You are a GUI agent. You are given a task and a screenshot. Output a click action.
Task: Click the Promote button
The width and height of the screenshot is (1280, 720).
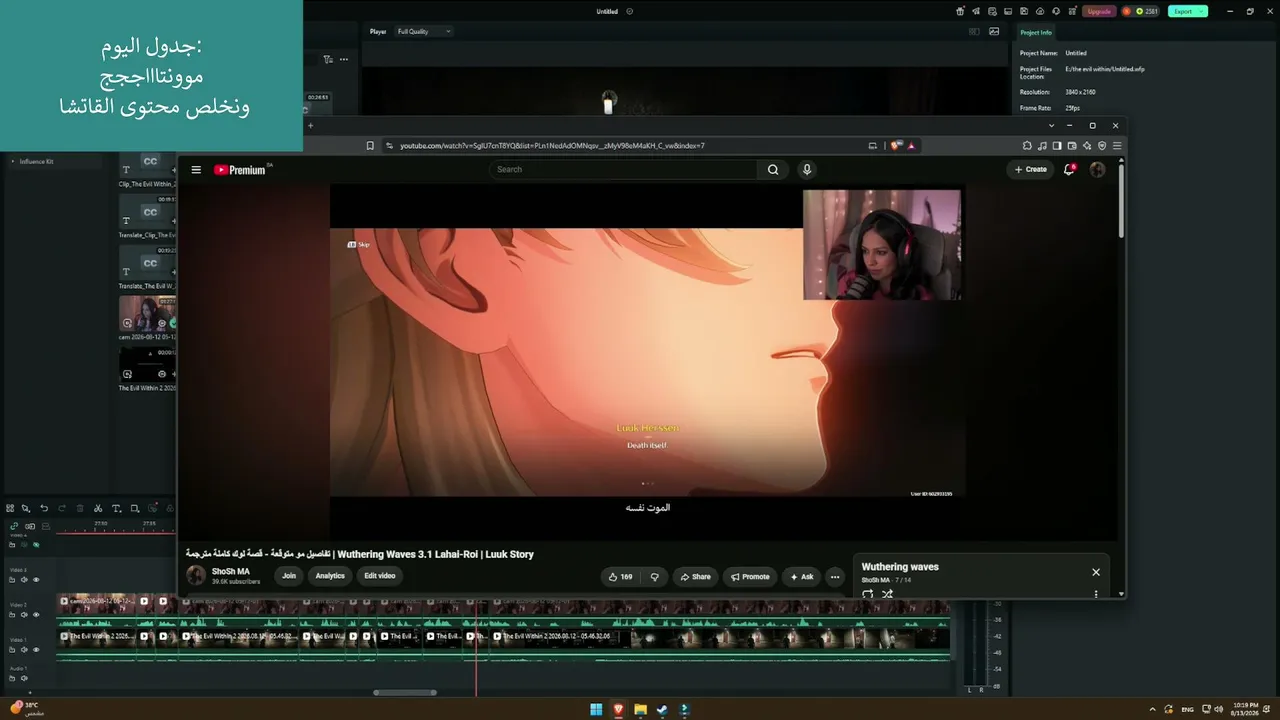(x=750, y=577)
